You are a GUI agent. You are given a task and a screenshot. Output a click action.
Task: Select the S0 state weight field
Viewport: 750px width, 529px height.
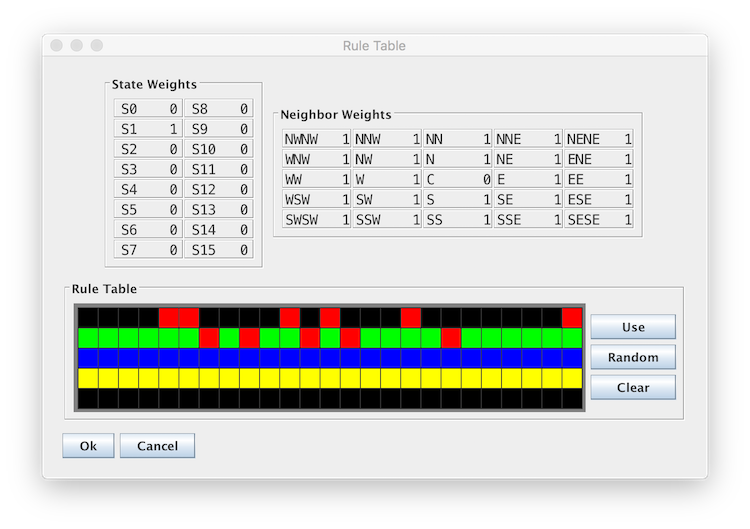coord(148,109)
